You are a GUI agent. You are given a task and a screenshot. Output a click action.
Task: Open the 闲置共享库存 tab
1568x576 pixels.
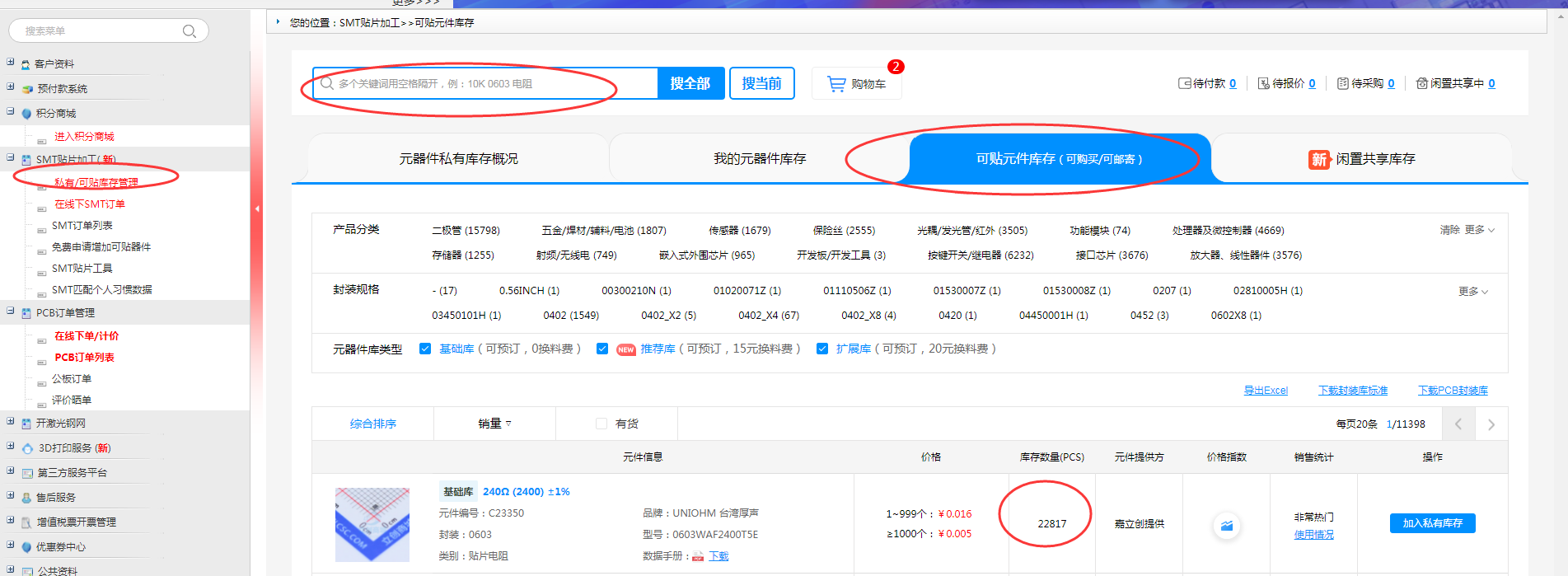pos(1363,159)
